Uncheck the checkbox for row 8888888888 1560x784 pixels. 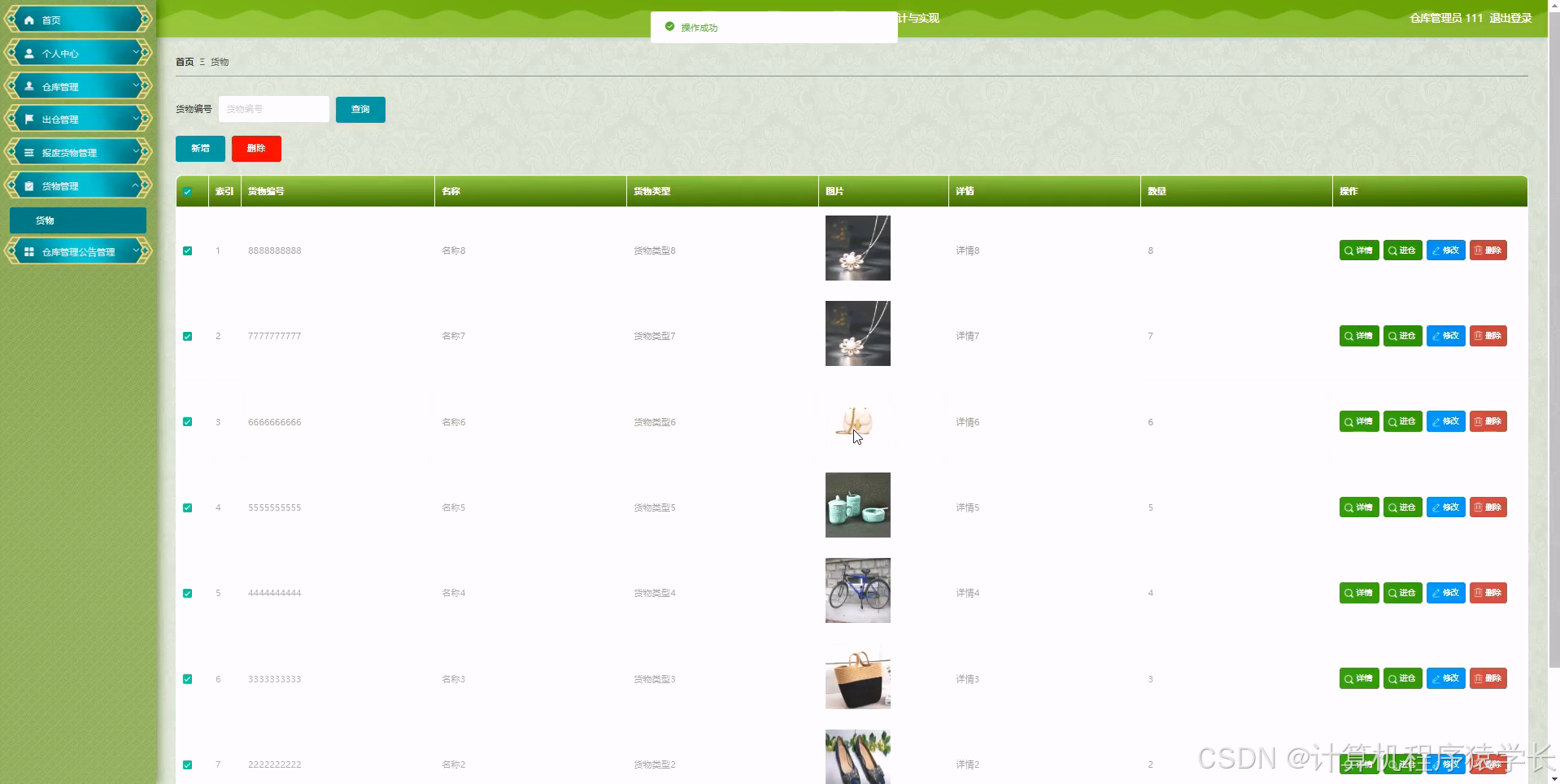[x=188, y=250]
